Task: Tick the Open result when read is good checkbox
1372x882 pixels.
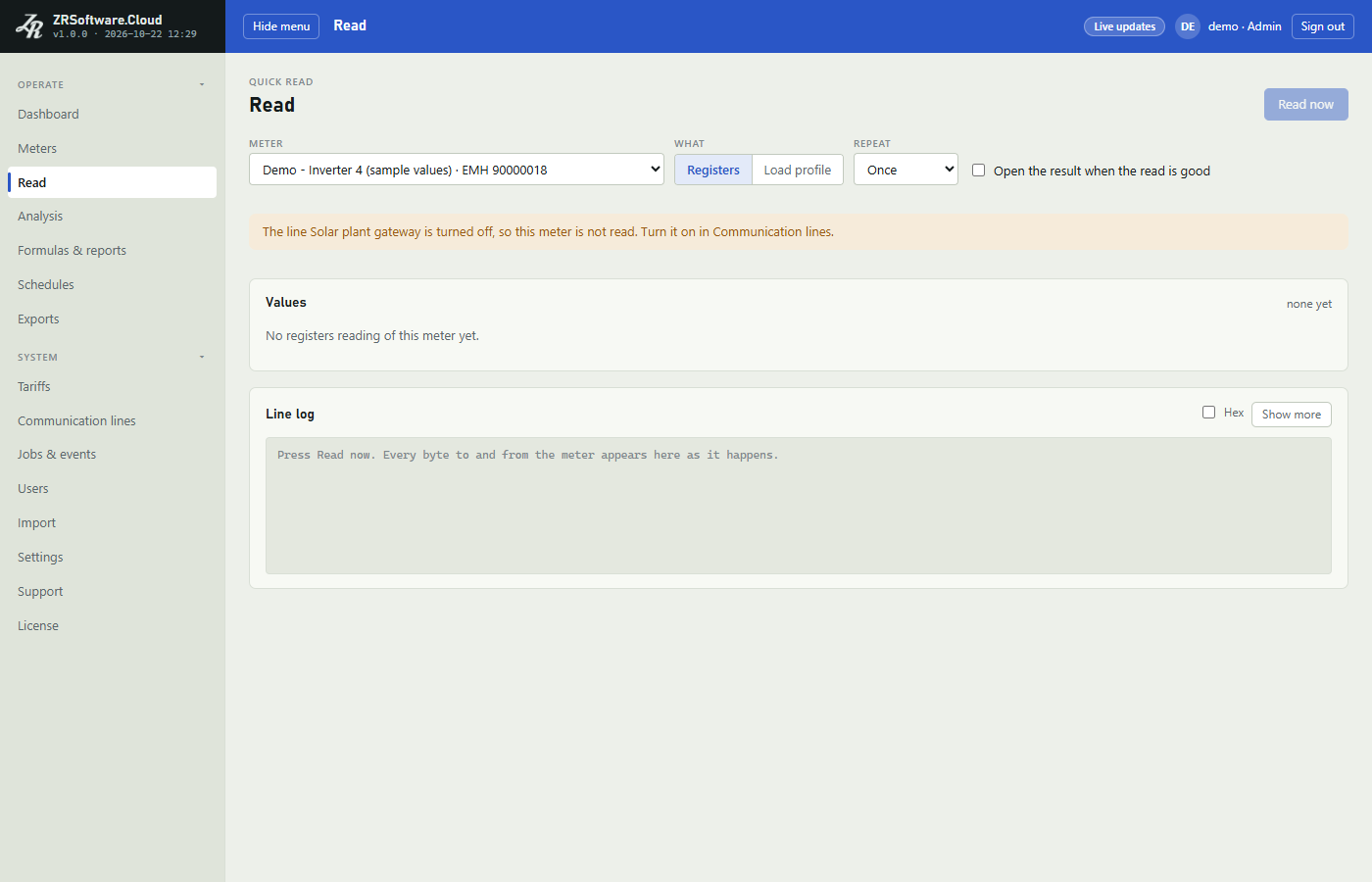Action: tap(978, 171)
